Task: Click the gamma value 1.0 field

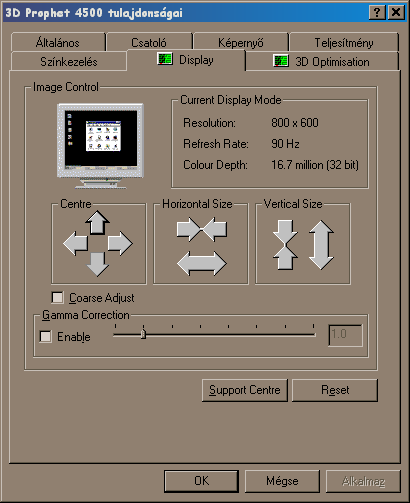Action: pyautogui.click(x=345, y=335)
